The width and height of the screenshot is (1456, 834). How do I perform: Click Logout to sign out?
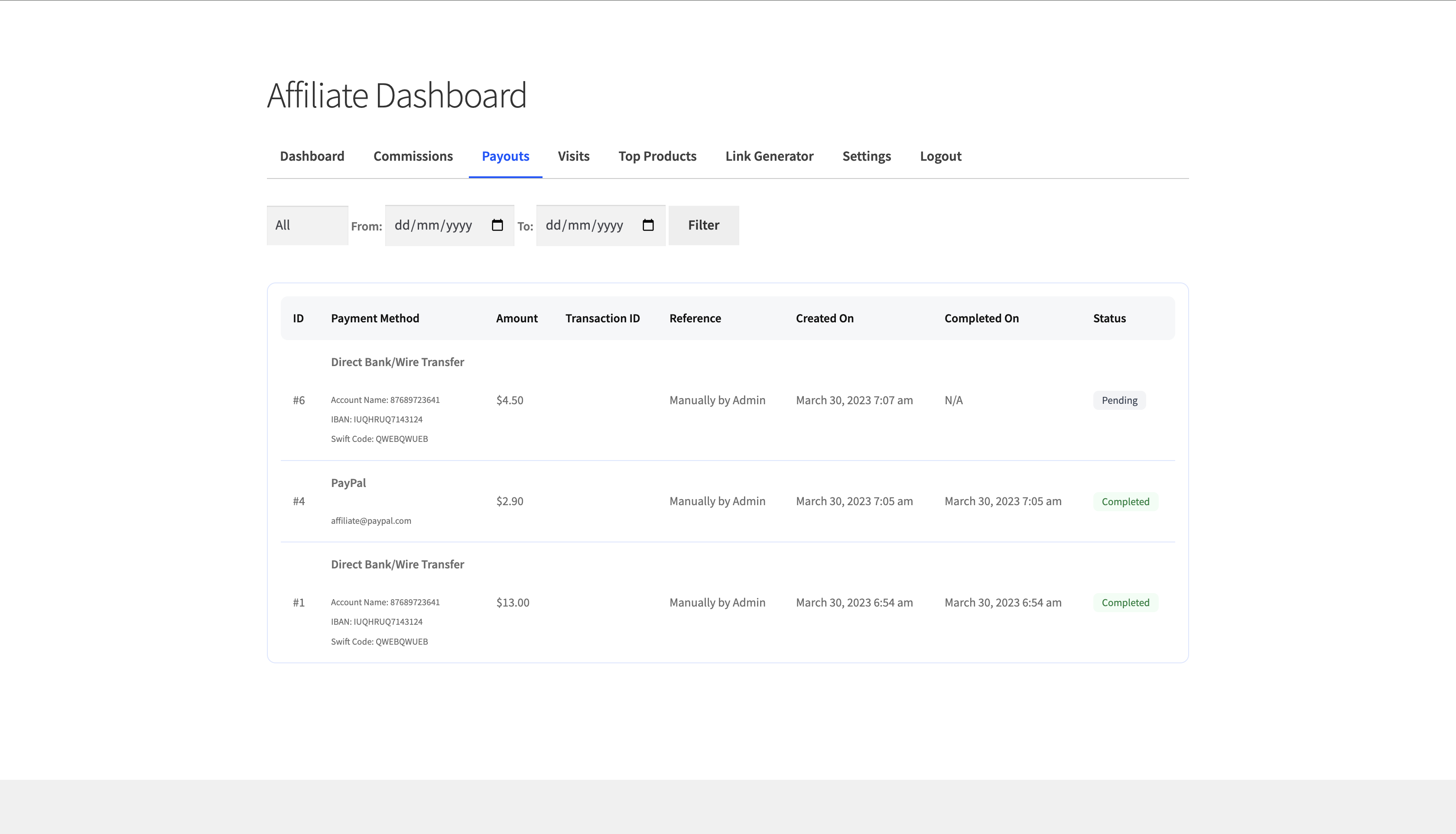pos(940,156)
